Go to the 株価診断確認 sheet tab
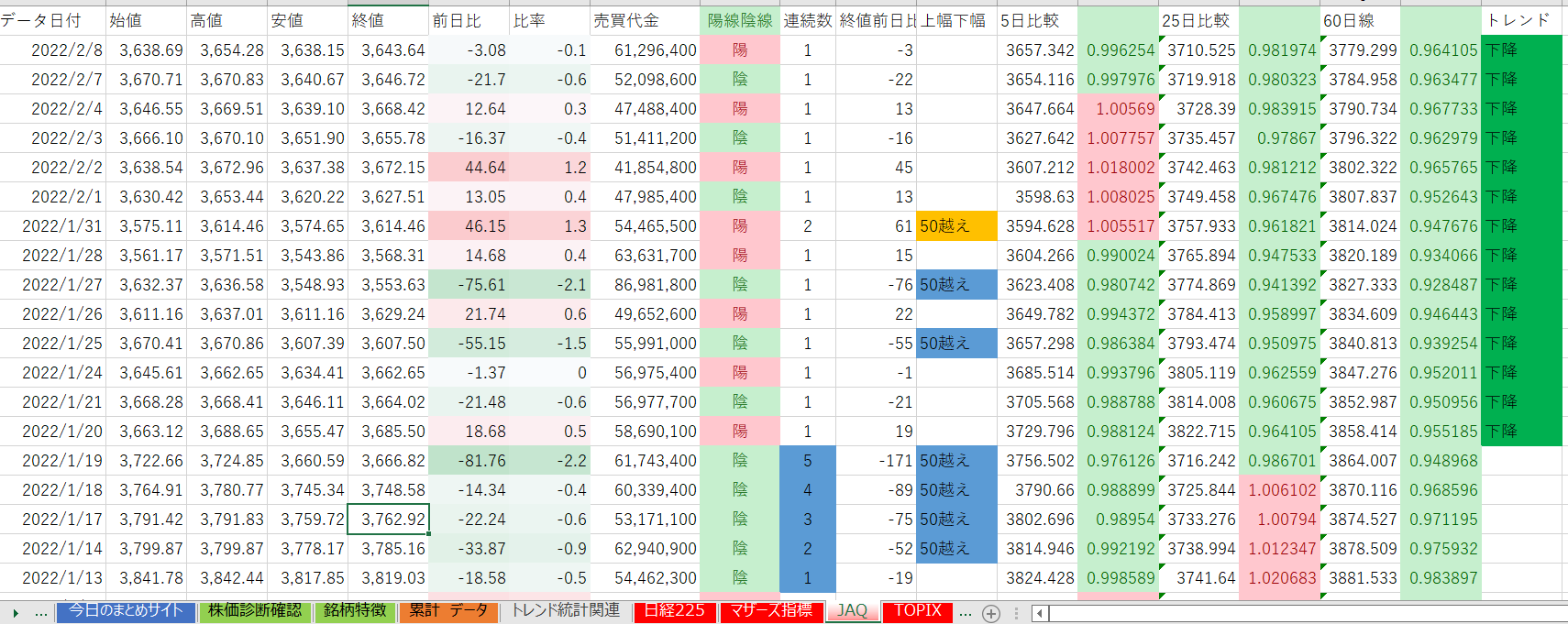Screen dimensions: 1568x624 [x=254, y=611]
